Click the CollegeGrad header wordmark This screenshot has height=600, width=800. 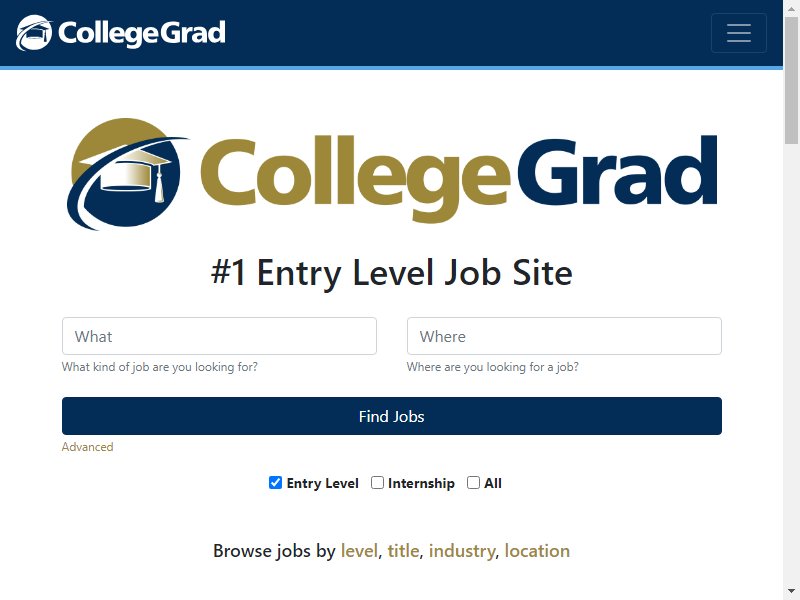[141, 33]
